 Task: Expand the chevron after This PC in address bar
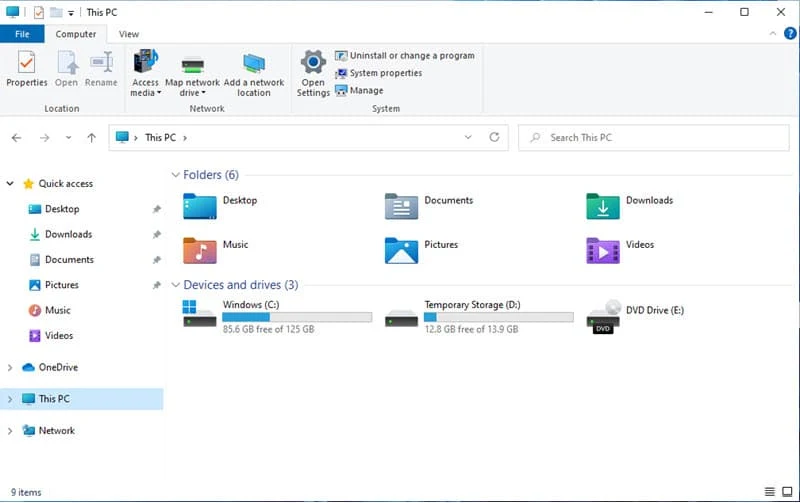click(185, 138)
